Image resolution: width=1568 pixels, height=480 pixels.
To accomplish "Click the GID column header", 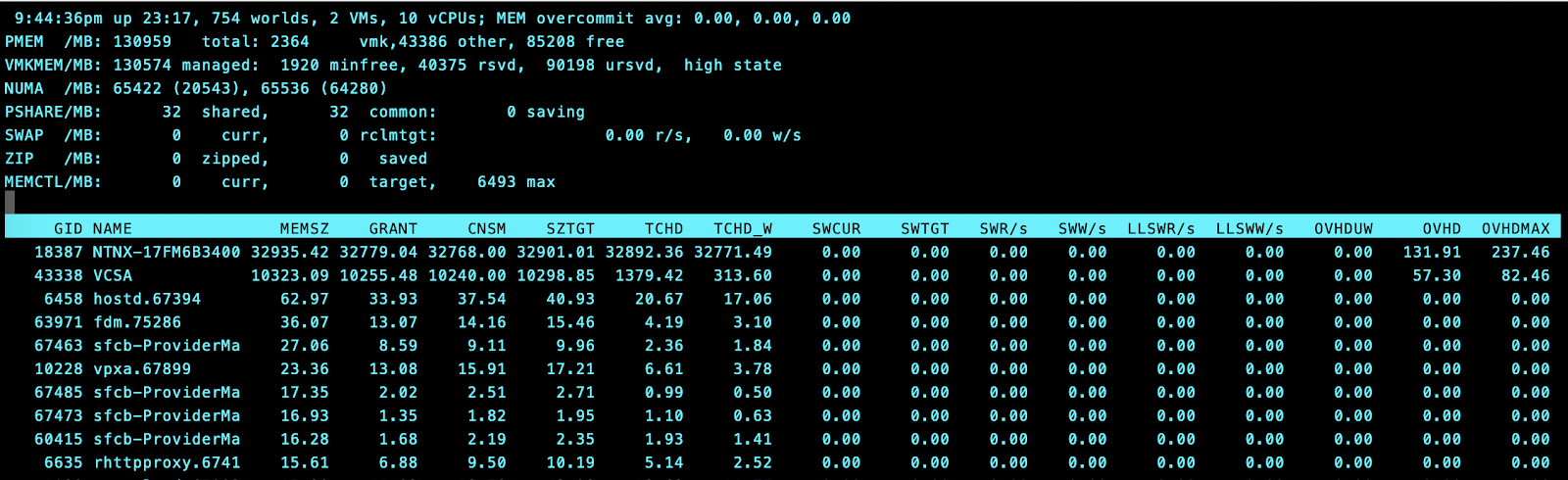I will pyautogui.click(x=69, y=228).
